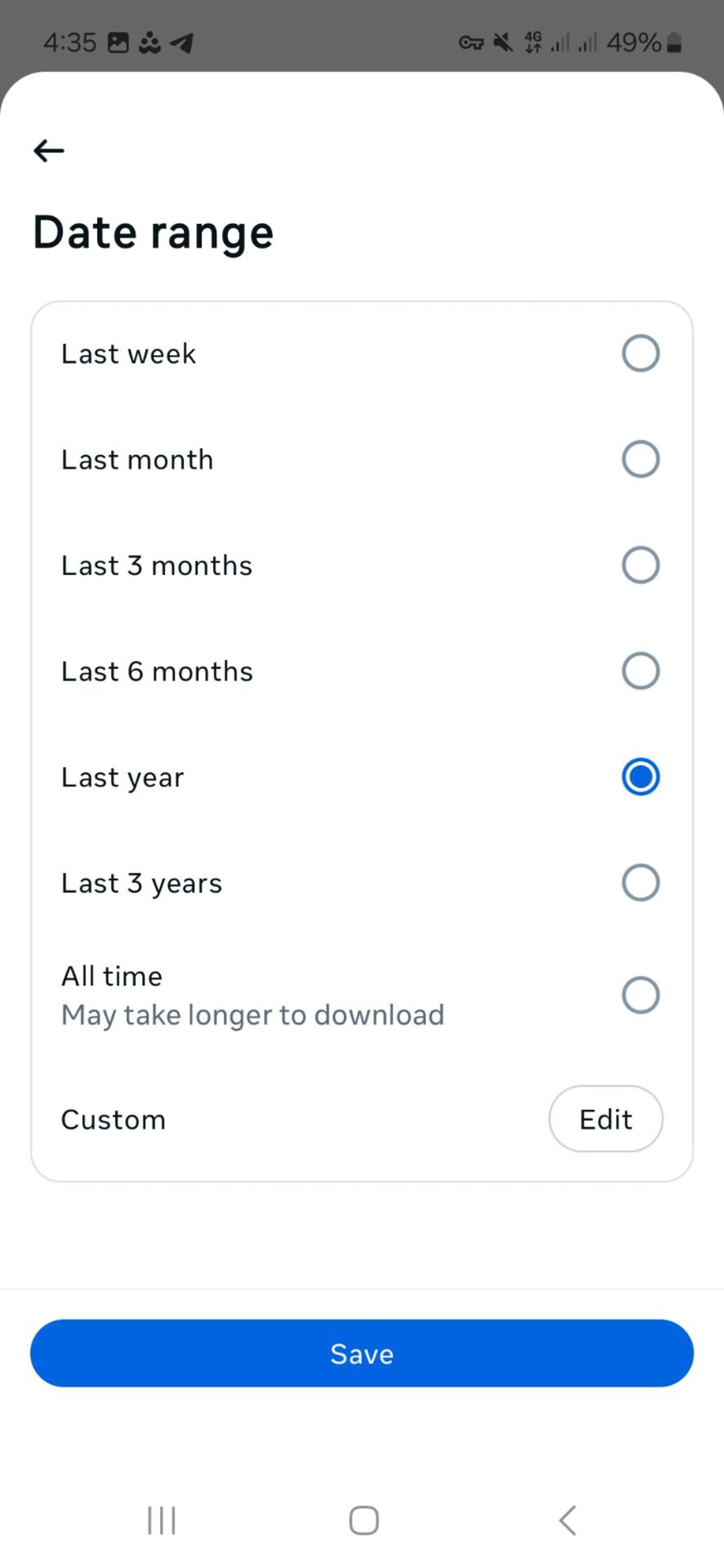724x1568 pixels.
Task: Tap the gallery image notification icon
Action: coord(118,43)
